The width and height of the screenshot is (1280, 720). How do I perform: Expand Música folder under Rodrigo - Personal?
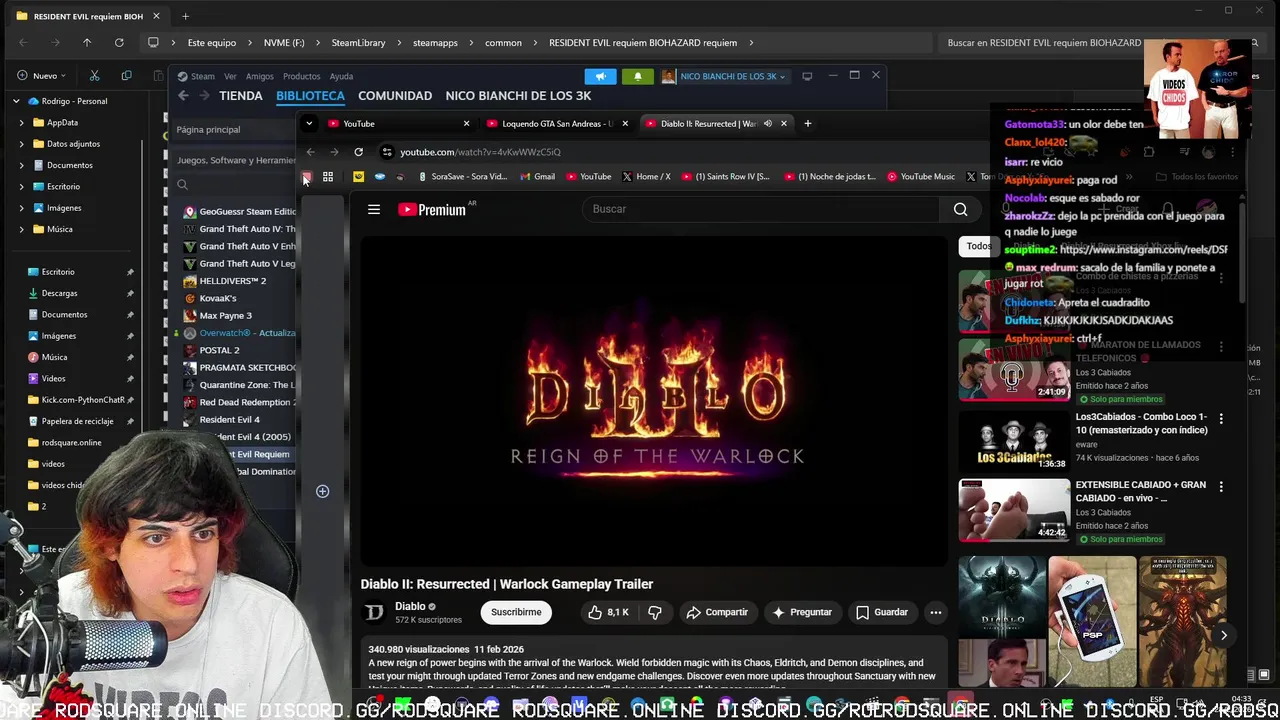[x=22, y=229]
